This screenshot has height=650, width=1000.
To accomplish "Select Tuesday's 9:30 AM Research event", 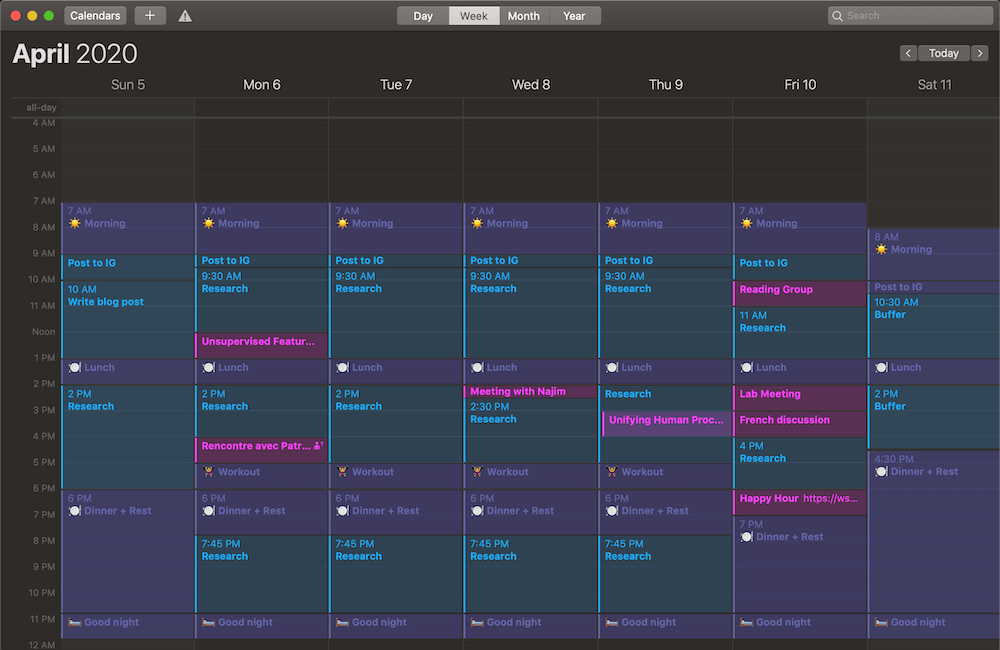I will (x=395, y=313).
